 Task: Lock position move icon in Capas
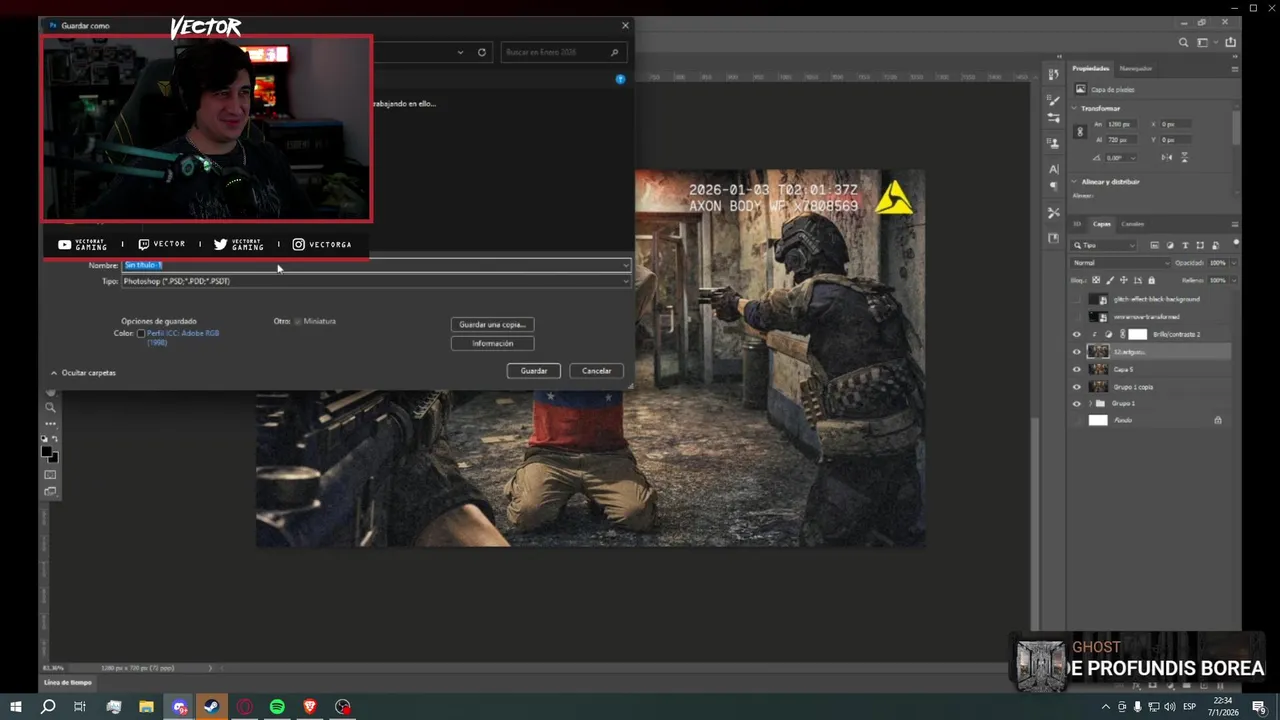[1124, 280]
